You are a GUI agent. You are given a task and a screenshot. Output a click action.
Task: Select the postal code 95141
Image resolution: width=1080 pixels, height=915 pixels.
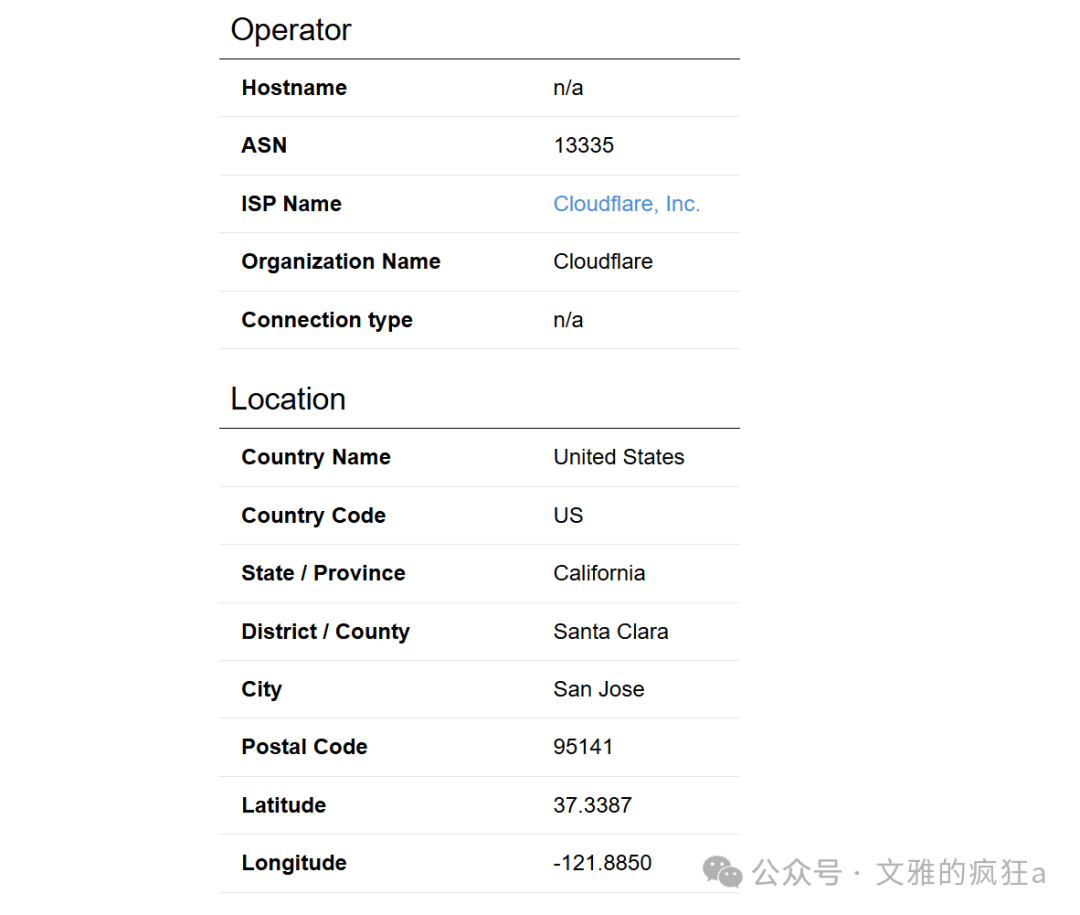tap(583, 747)
